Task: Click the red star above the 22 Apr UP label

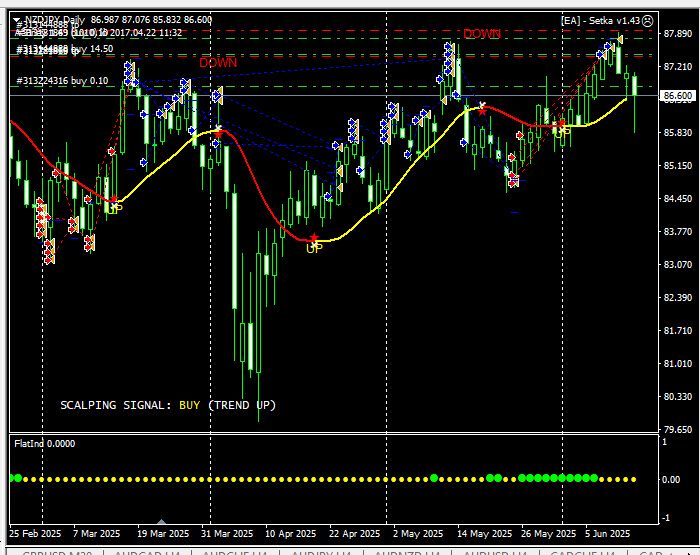Action: pyautogui.click(x=314, y=238)
